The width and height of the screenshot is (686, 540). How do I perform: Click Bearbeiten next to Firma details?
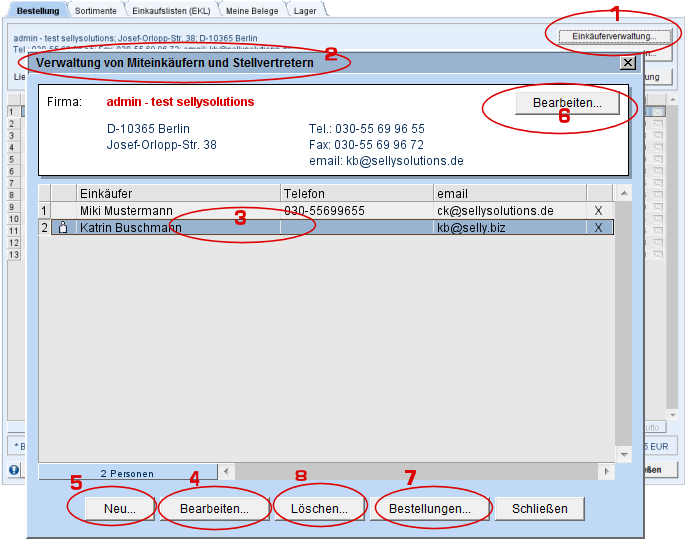(567, 103)
